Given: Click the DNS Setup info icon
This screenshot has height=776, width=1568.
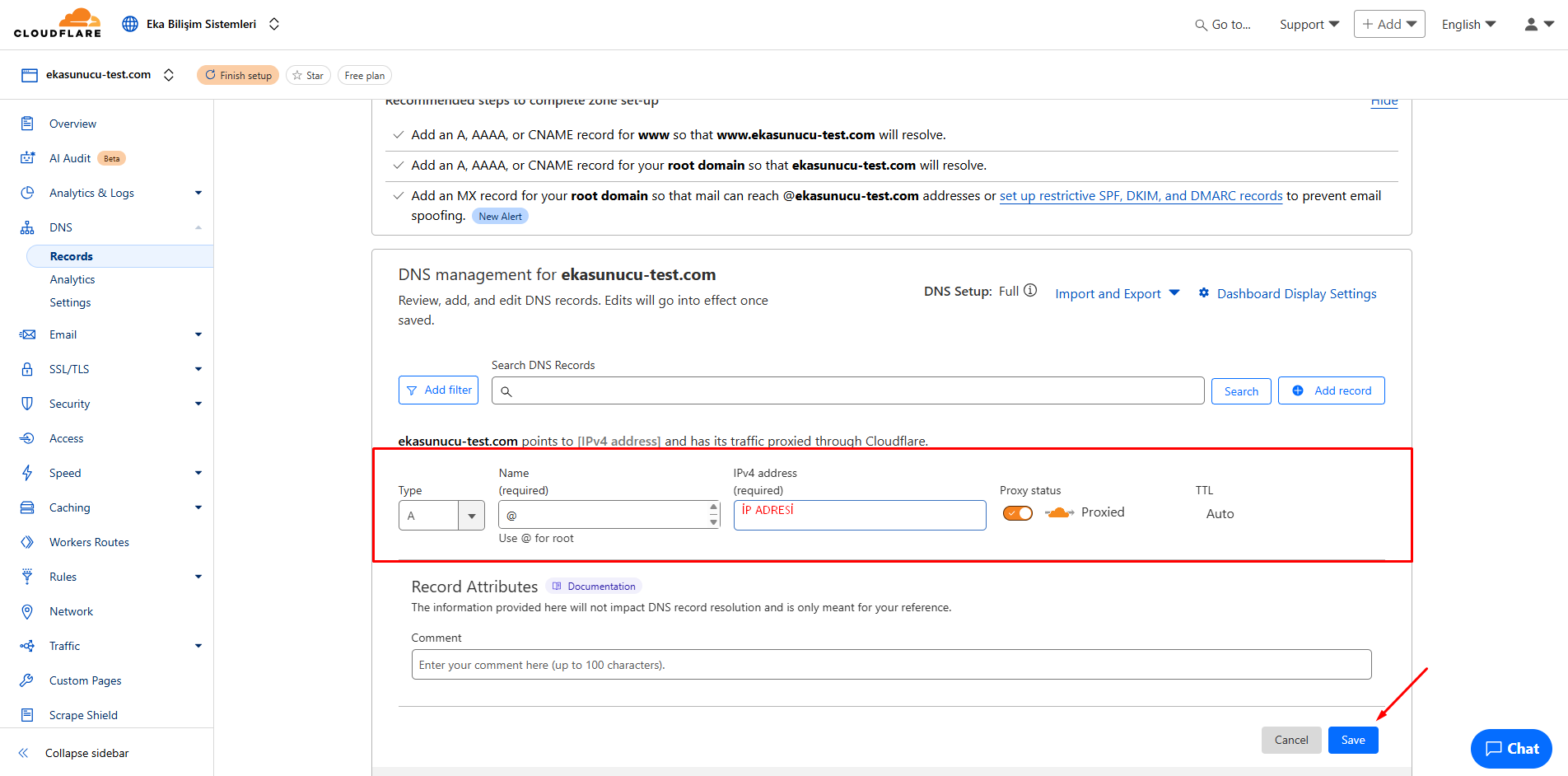Looking at the screenshot, I should click(1030, 291).
